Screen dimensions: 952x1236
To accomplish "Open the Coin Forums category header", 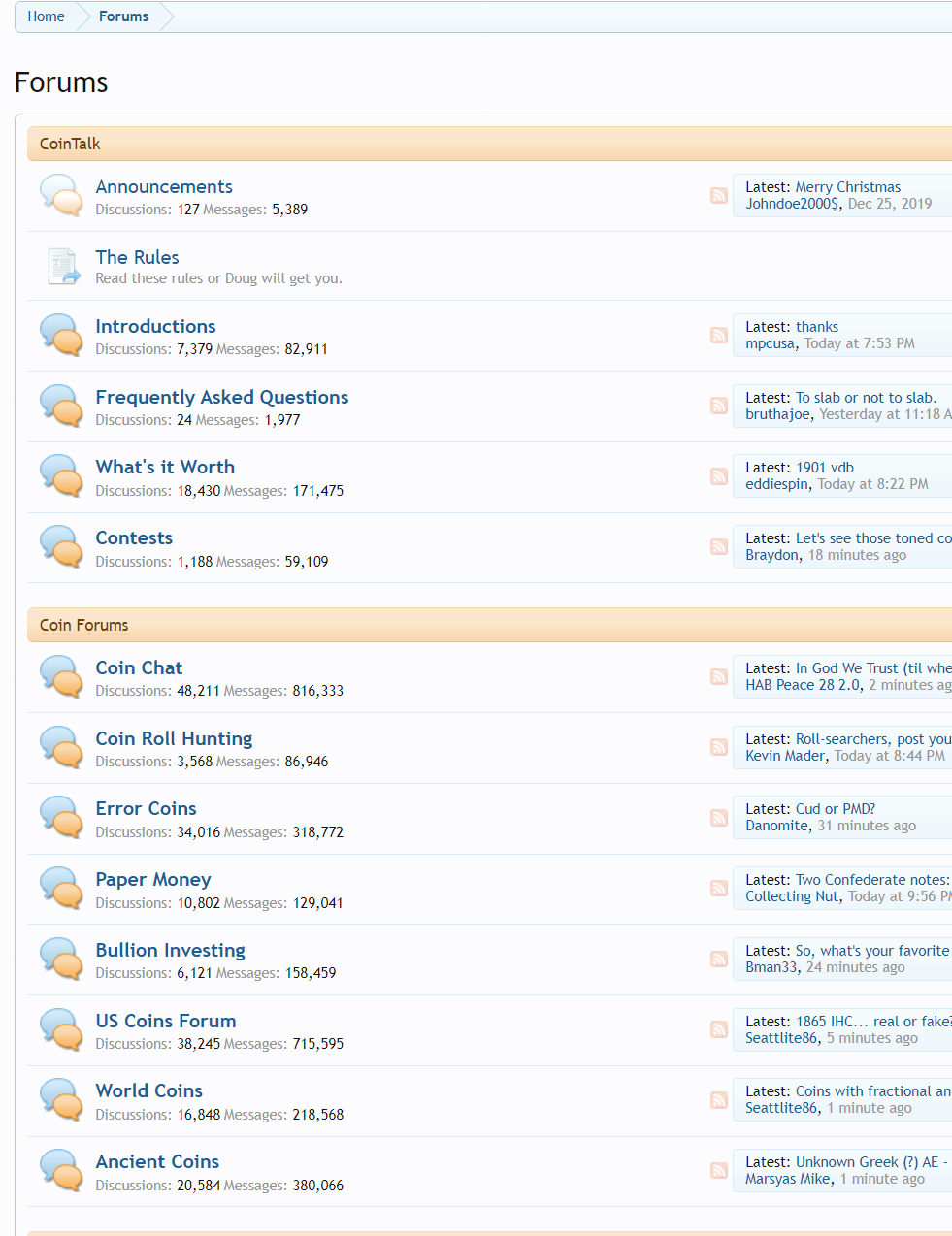I will (x=83, y=625).
